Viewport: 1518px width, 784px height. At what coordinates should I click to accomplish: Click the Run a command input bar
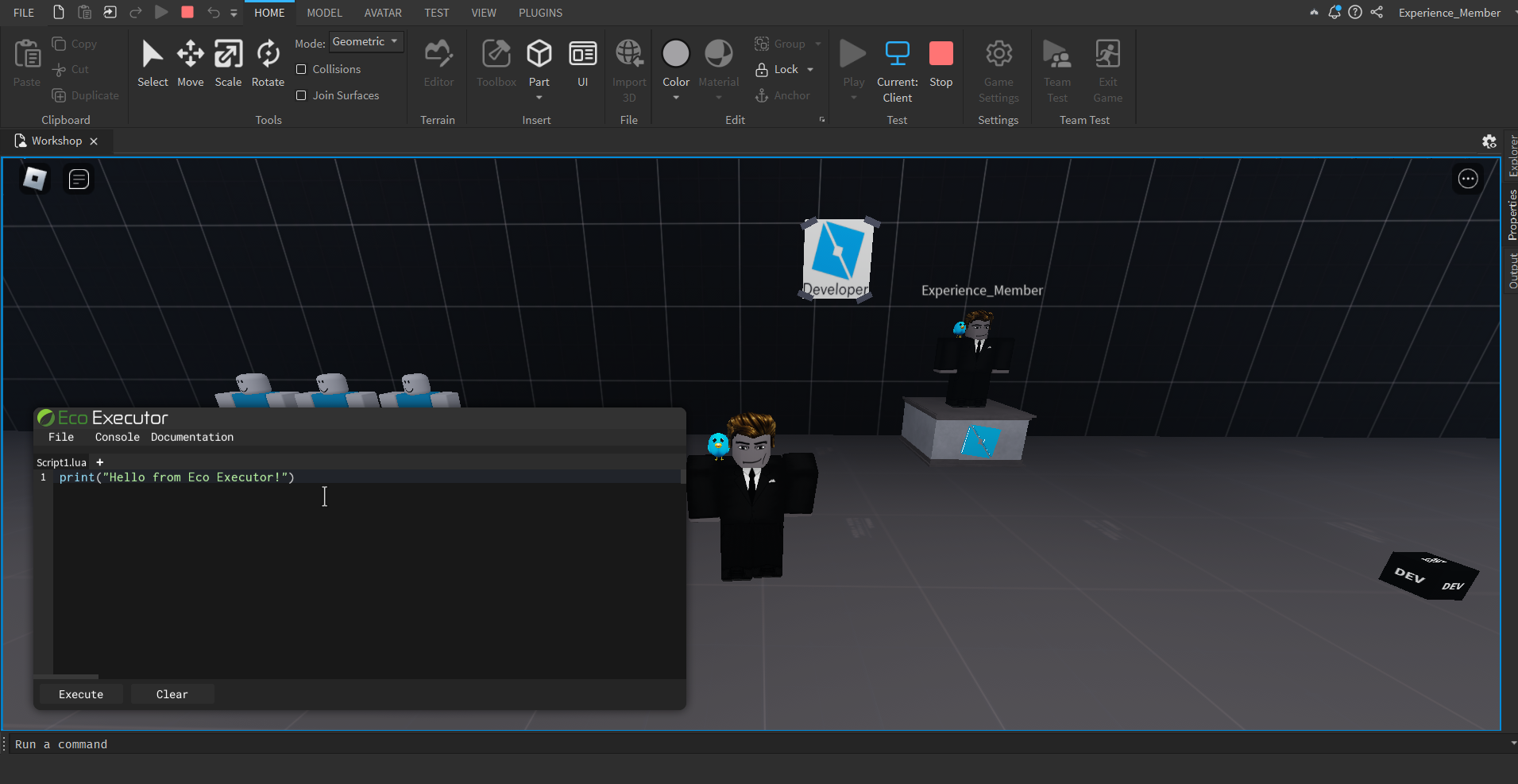[759, 744]
